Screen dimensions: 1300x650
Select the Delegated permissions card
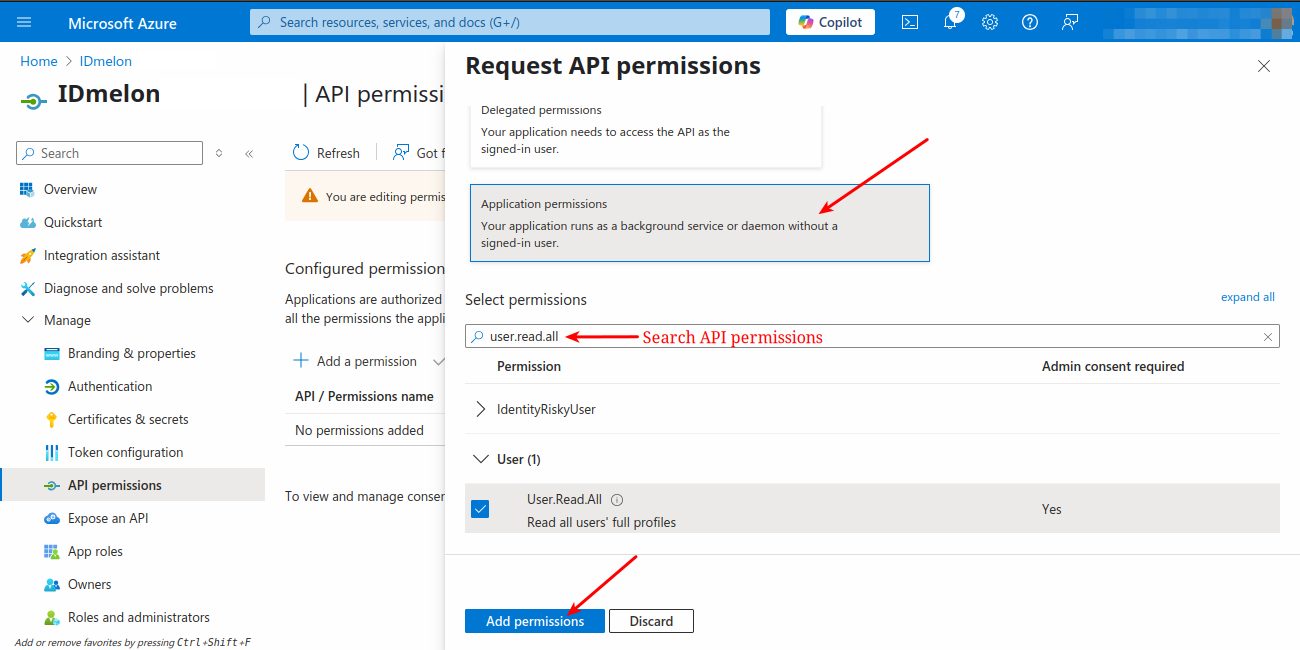tap(646, 135)
